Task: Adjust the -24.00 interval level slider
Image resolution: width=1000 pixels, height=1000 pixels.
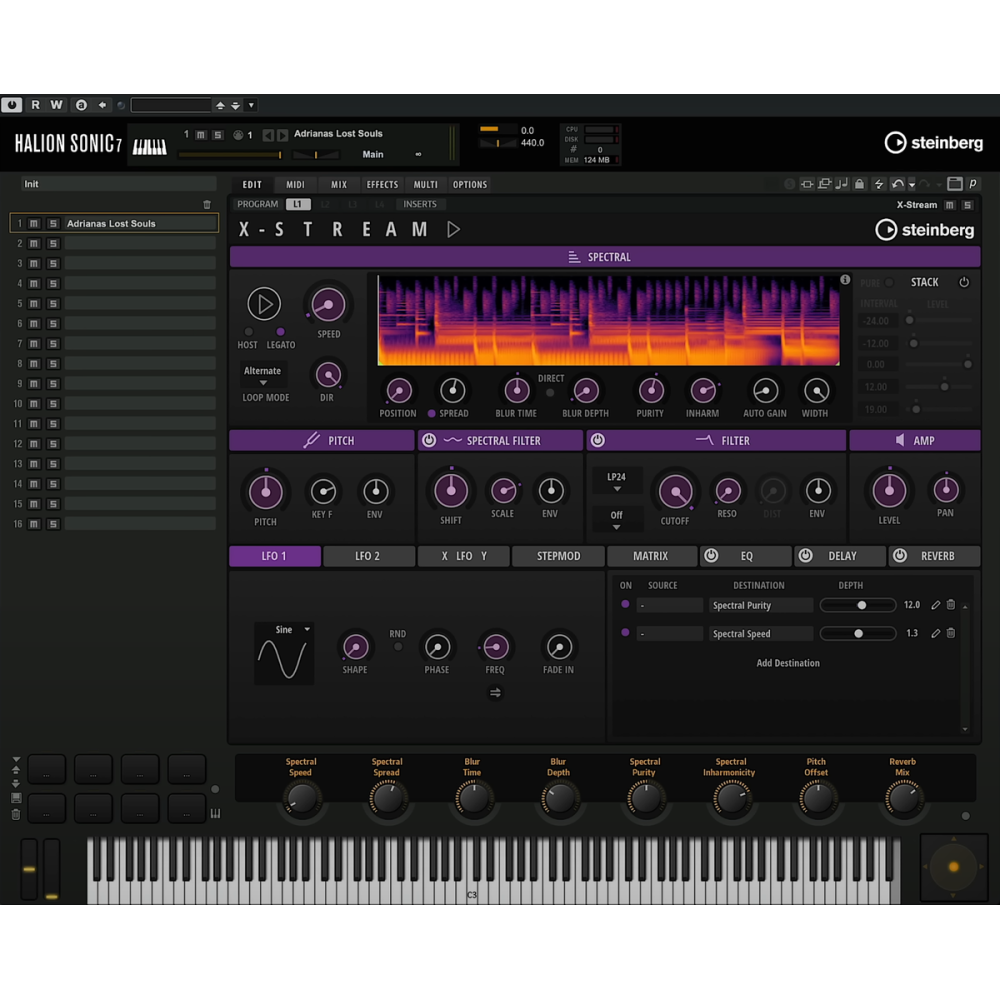Action: pyautogui.click(x=910, y=321)
